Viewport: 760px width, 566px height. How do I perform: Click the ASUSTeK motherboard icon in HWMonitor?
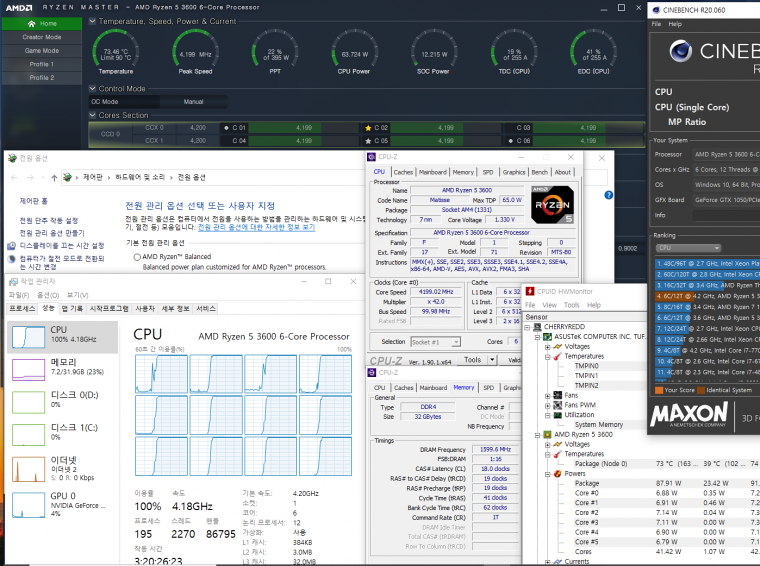pyautogui.click(x=547, y=337)
